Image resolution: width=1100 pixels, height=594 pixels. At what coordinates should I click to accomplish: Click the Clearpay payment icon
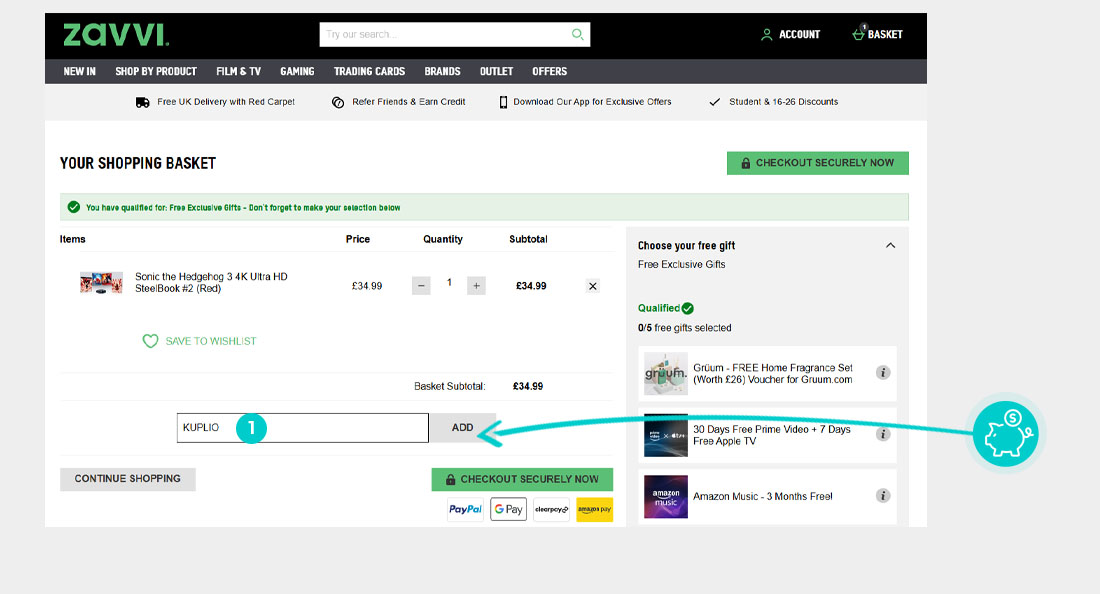[551, 509]
